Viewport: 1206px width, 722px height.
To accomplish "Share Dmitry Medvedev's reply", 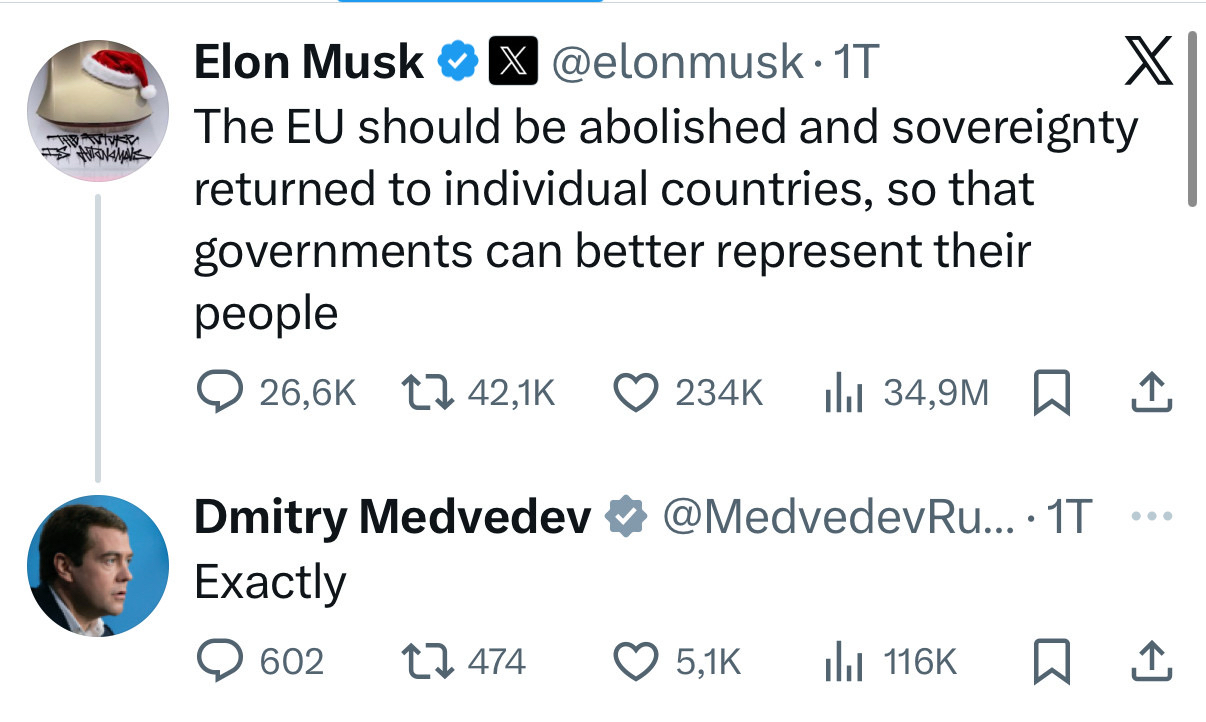I will (x=1150, y=661).
